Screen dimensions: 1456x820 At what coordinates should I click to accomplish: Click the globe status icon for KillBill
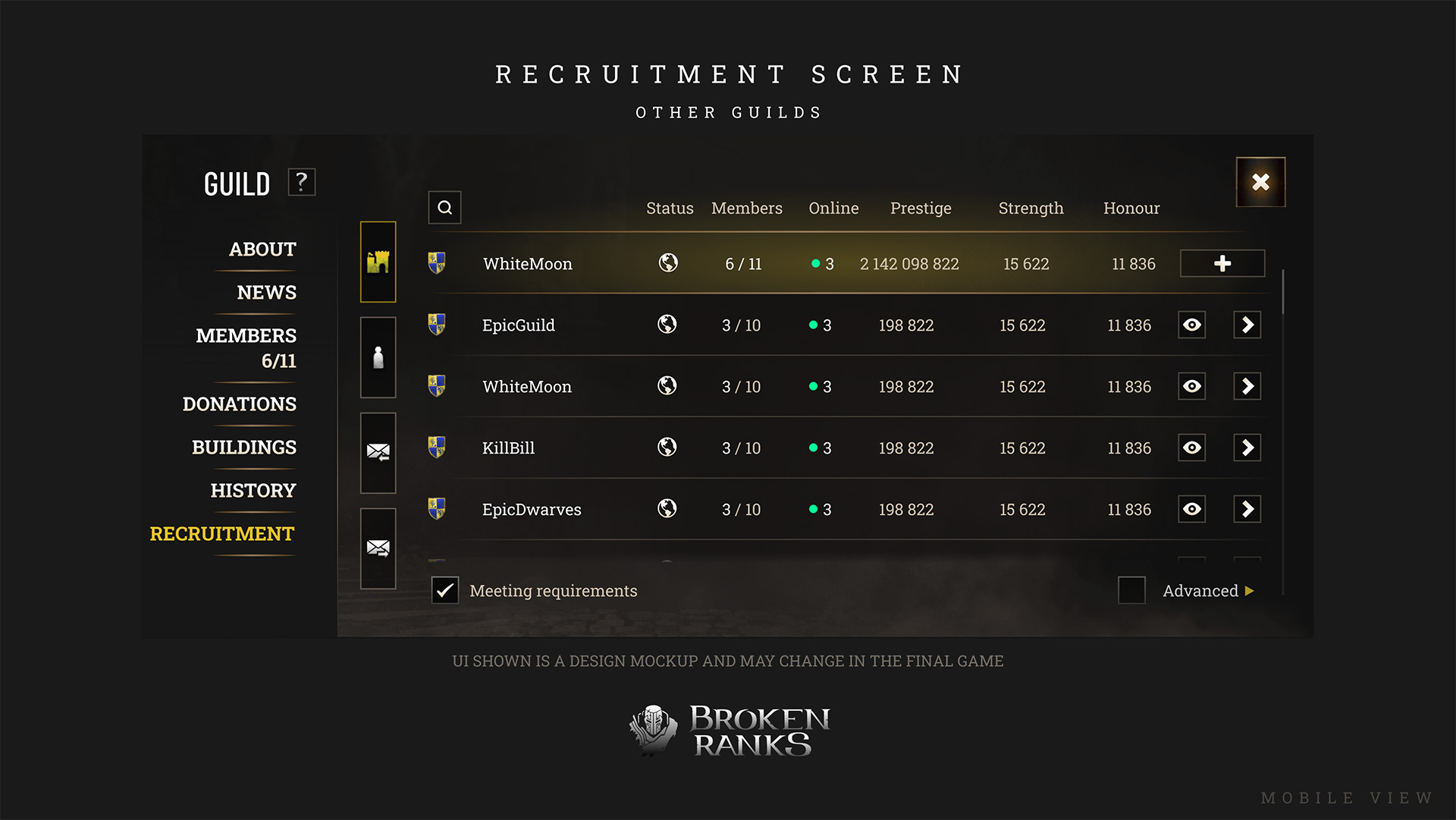pyautogui.click(x=667, y=448)
